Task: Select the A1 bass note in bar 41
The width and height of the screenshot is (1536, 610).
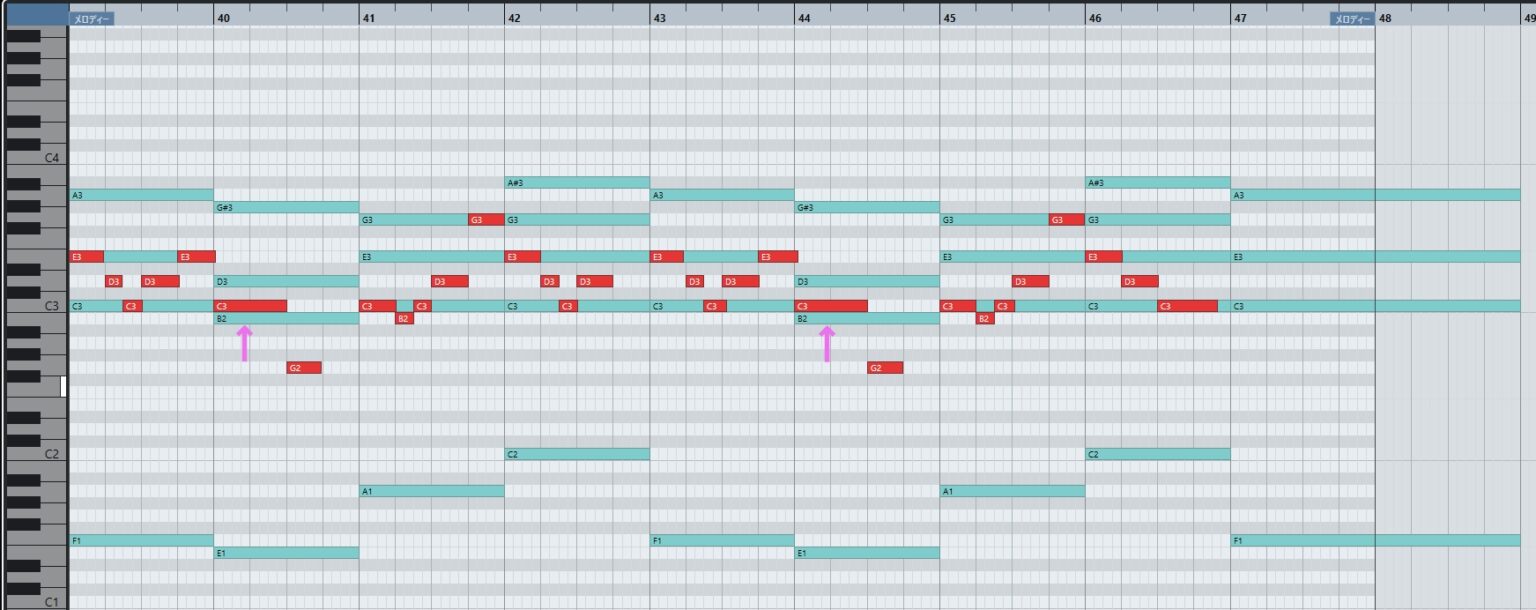Action: (x=431, y=491)
